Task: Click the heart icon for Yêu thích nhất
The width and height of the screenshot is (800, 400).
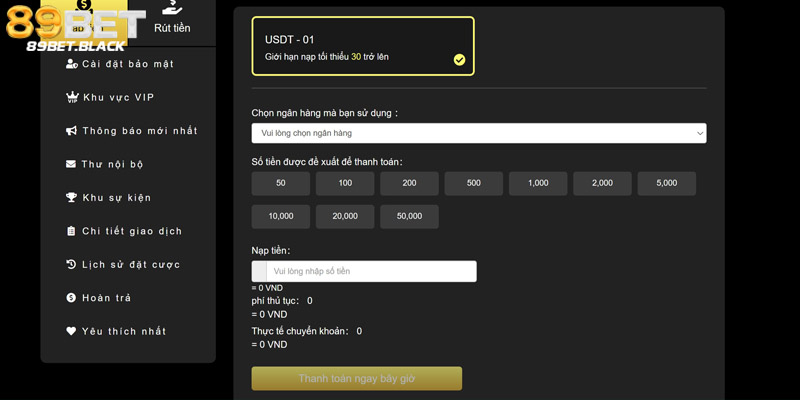Action: coord(71,331)
